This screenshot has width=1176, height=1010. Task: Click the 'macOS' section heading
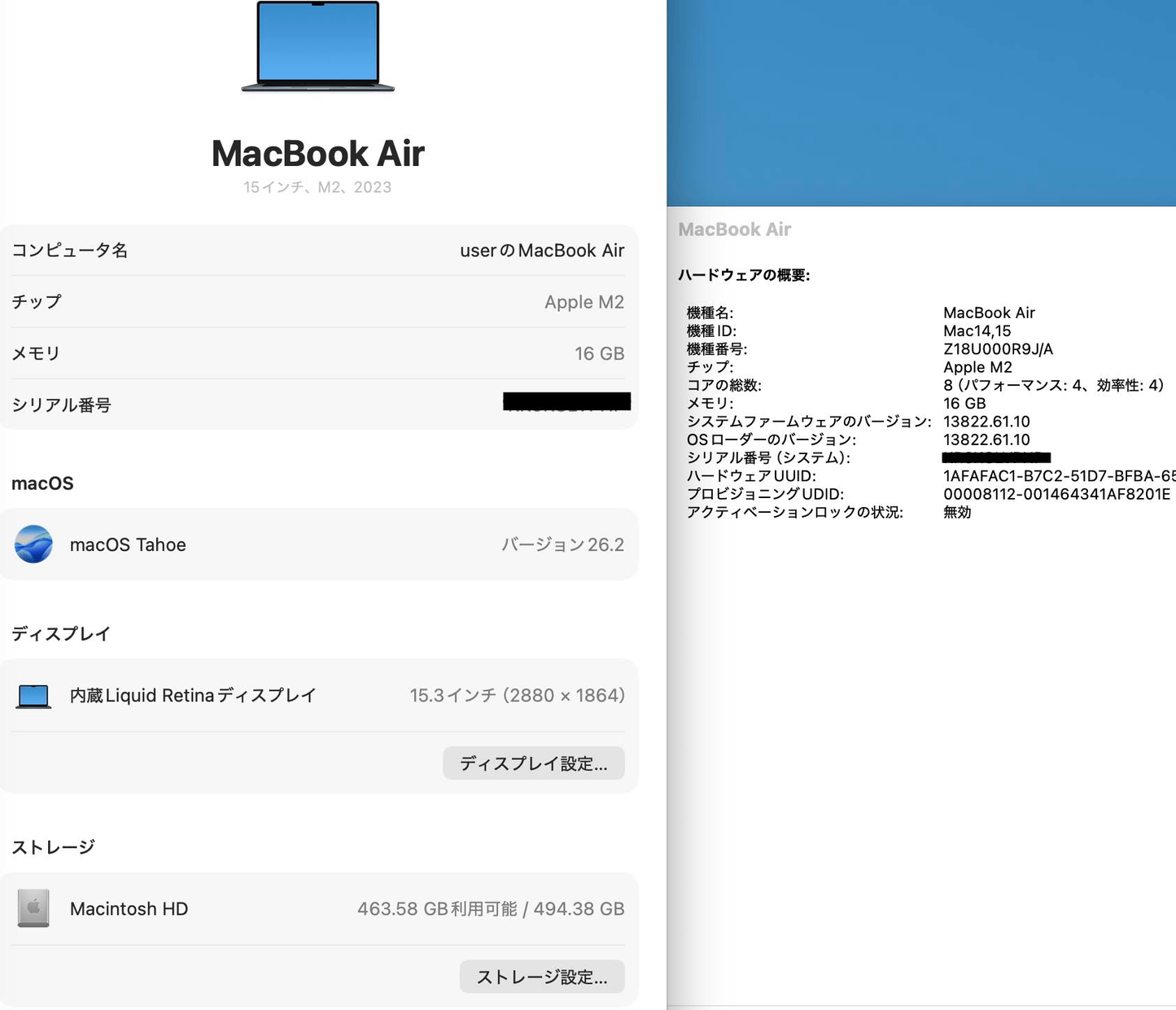42,483
